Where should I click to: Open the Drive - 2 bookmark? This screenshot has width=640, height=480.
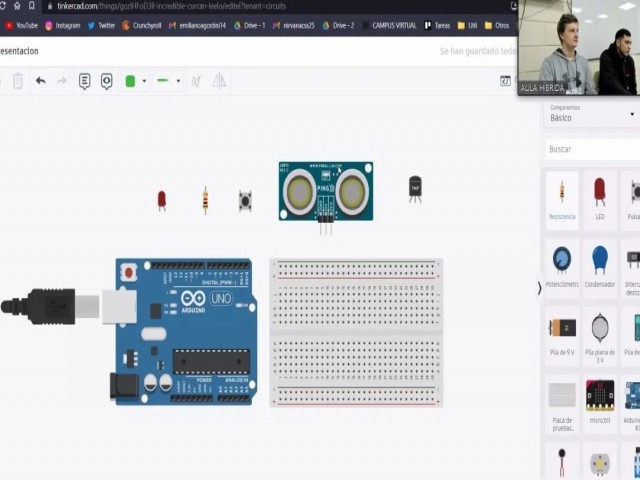point(338,25)
